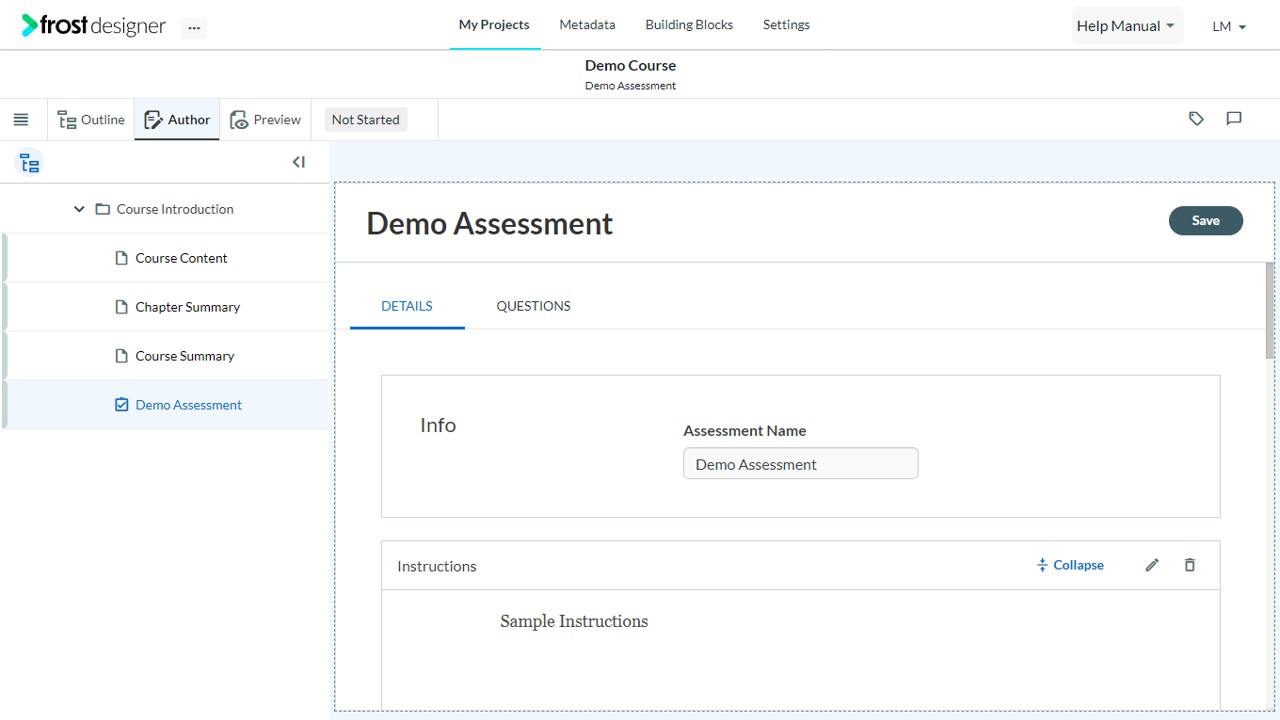Viewport: 1280px width, 720px height.
Task: Click the Not Started status badge
Action: pos(365,120)
